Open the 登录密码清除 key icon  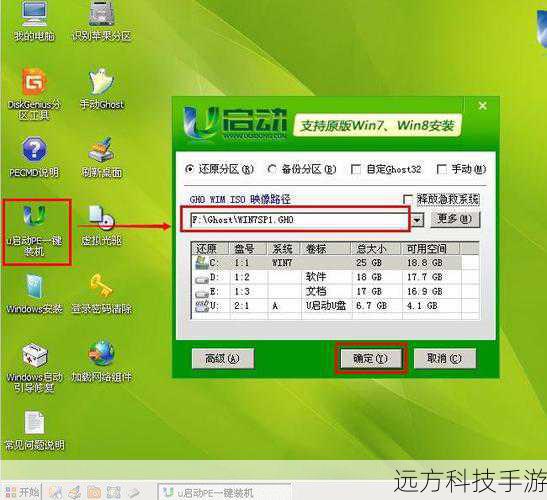(101, 294)
